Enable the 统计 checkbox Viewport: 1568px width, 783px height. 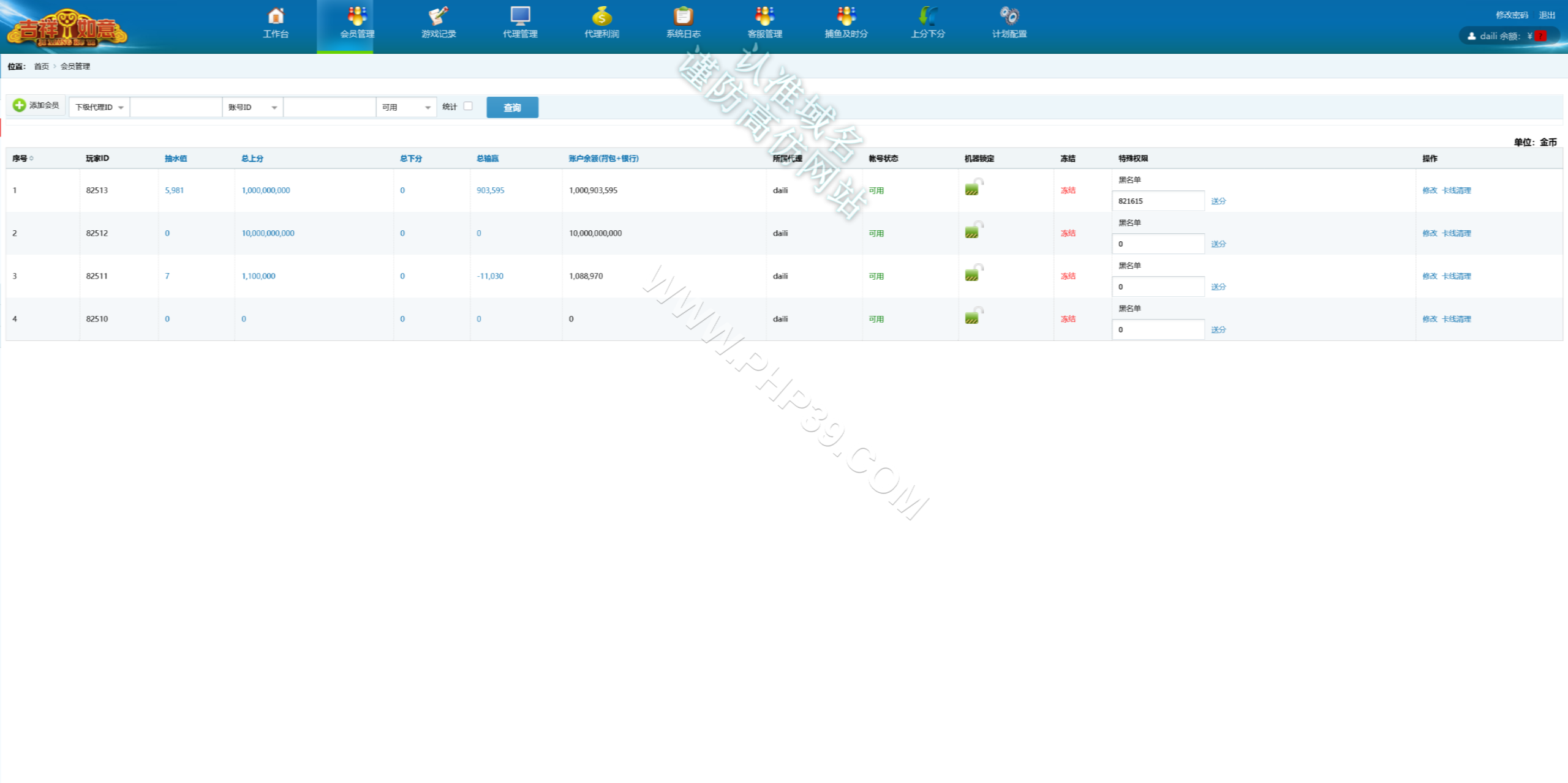point(468,106)
